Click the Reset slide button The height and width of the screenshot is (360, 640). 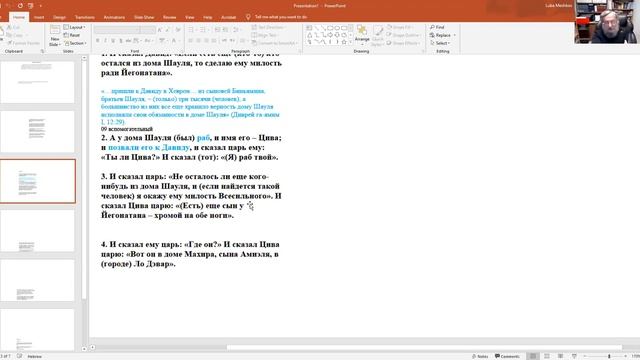72,35
